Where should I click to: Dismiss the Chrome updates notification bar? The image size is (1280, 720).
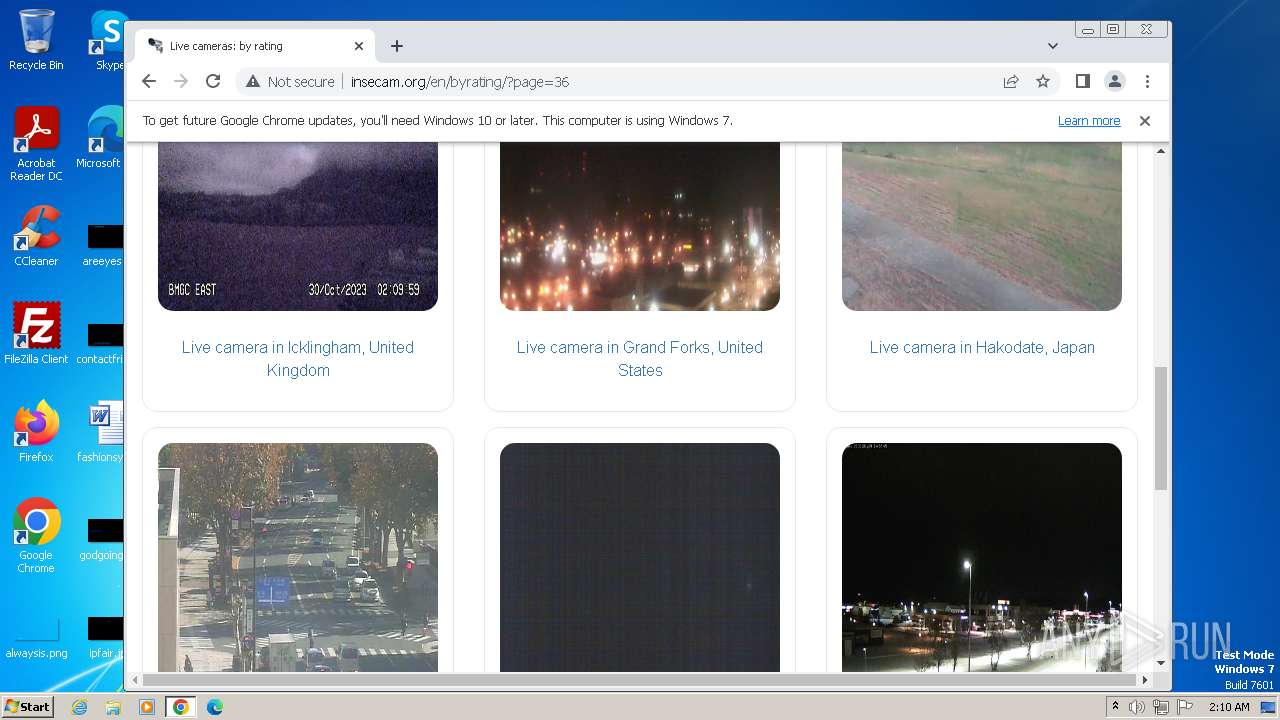[1145, 121]
